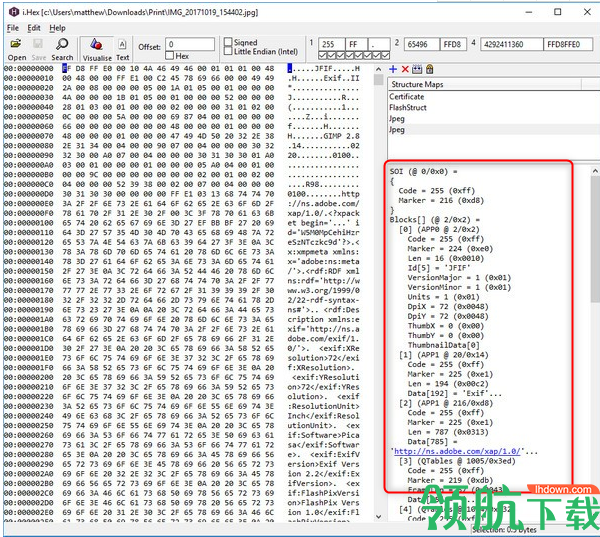600x537 pixels.
Task: Click the 1-byte hex field showing FF
Action: click(x=356, y=44)
